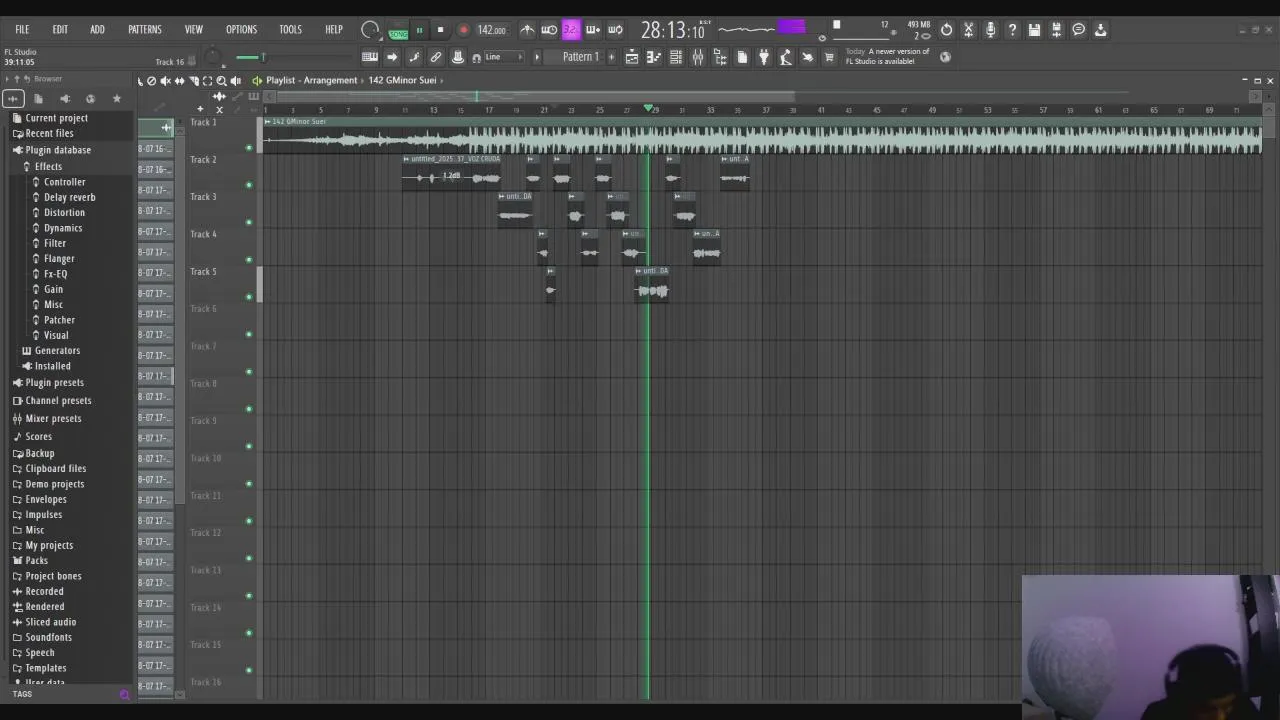Click the 142 GMinor Suei breadcrumb
The image size is (1280, 720).
tap(402, 80)
